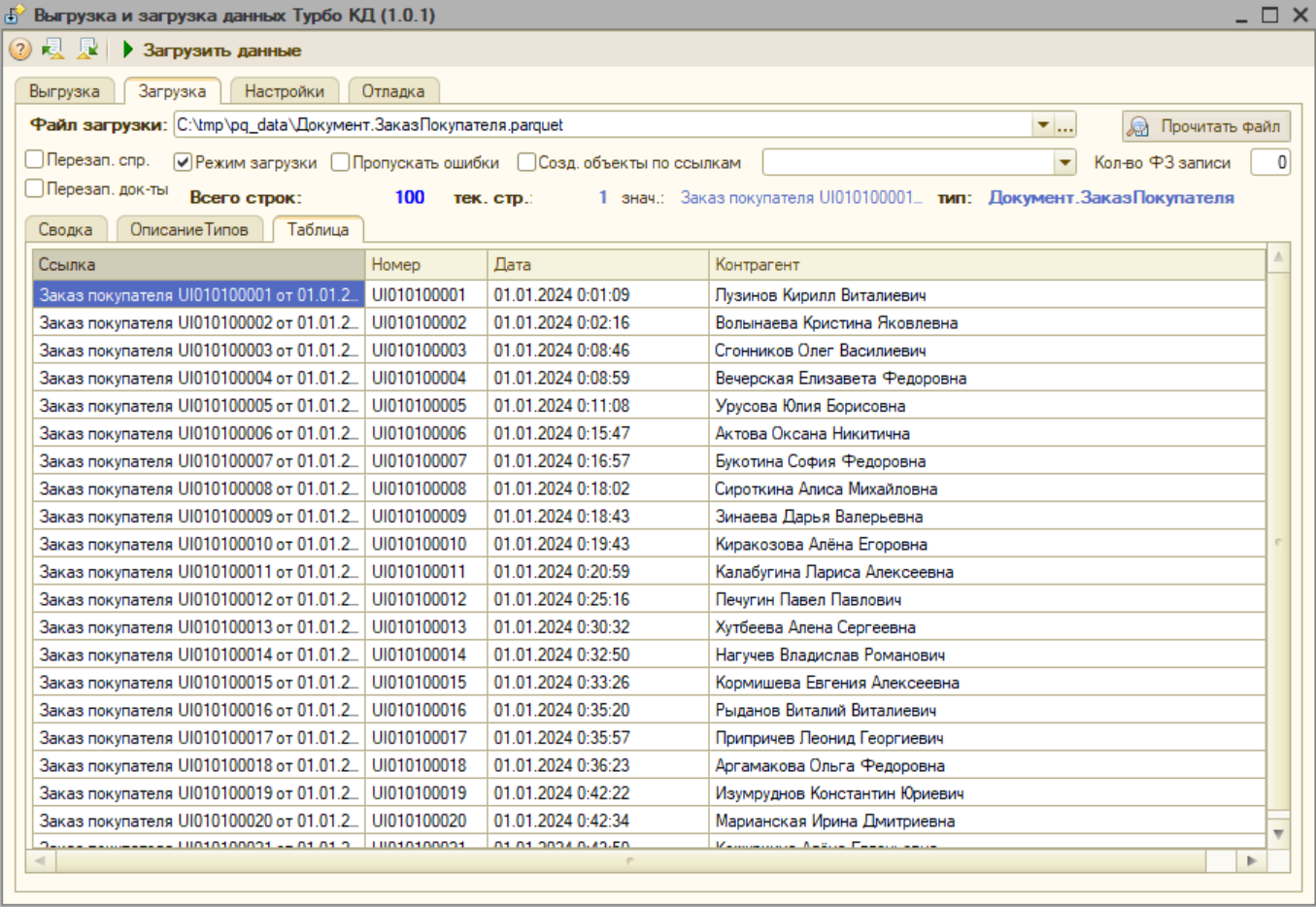
Task: Click the help question mark icon
Action: click(19, 50)
